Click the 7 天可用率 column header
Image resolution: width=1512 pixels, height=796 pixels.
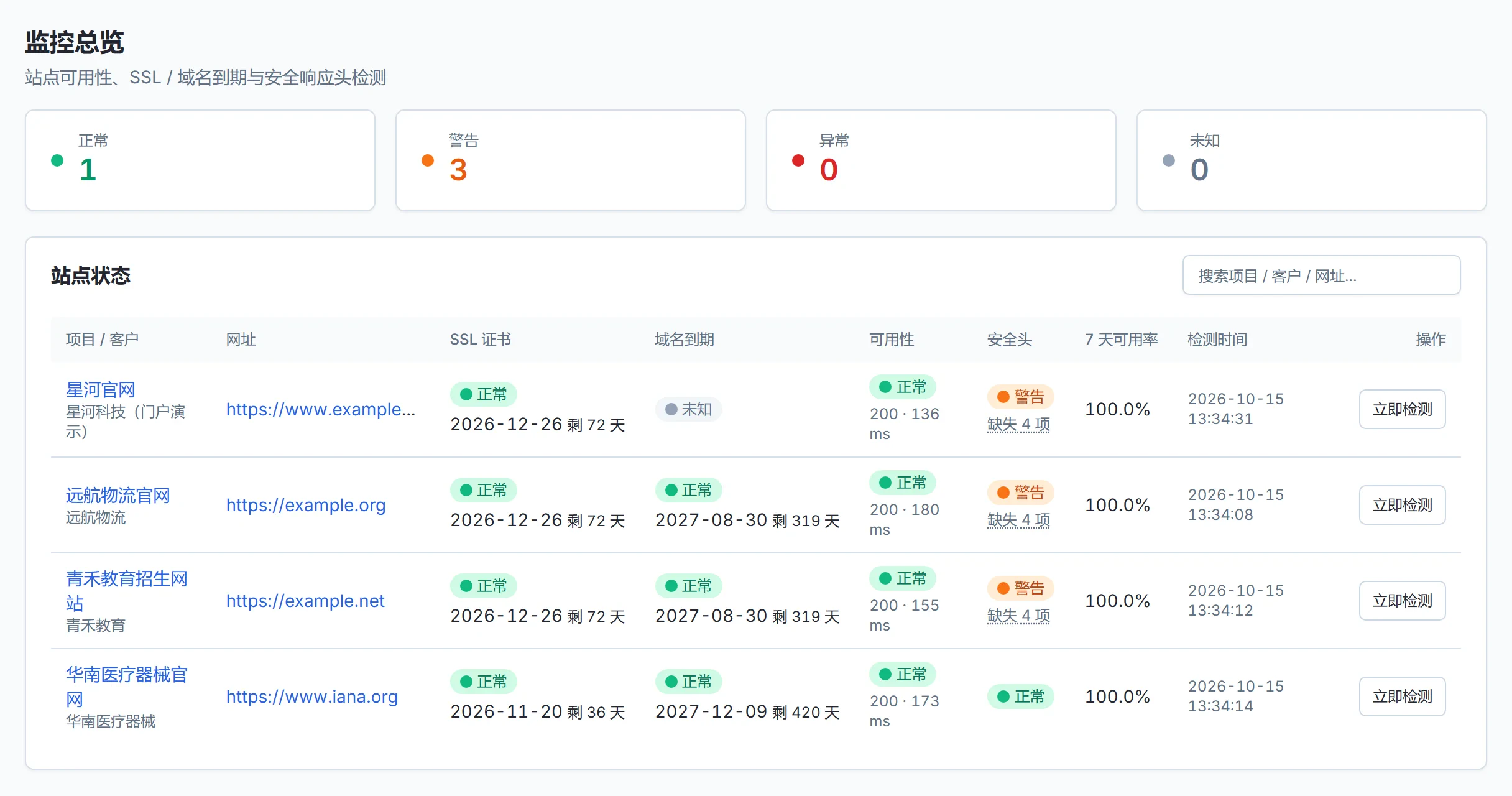tap(1122, 340)
